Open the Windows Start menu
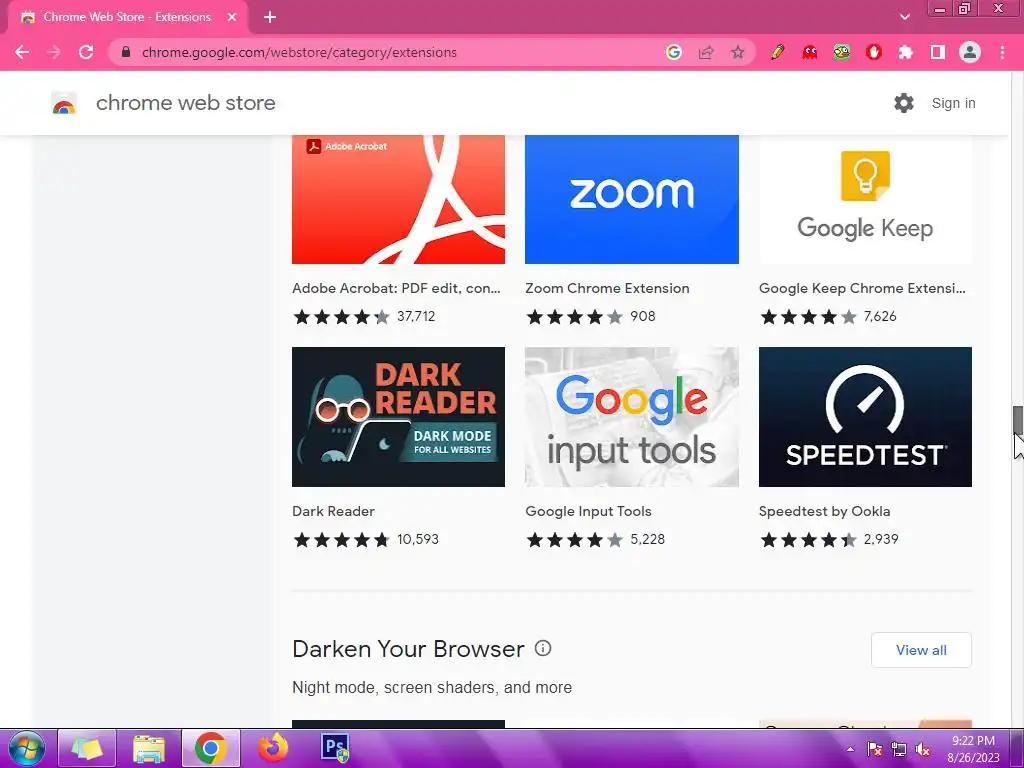Screen dimensions: 1024x768 pyautogui.click(x=26, y=748)
